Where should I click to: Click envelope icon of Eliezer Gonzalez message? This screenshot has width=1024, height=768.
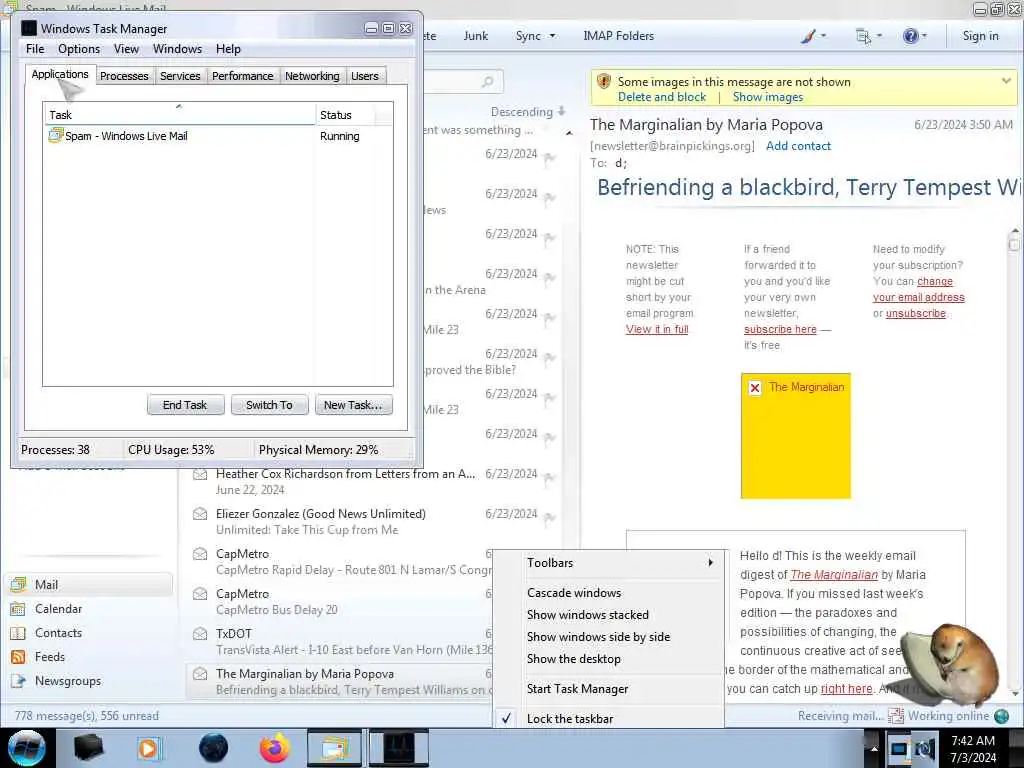click(x=200, y=514)
